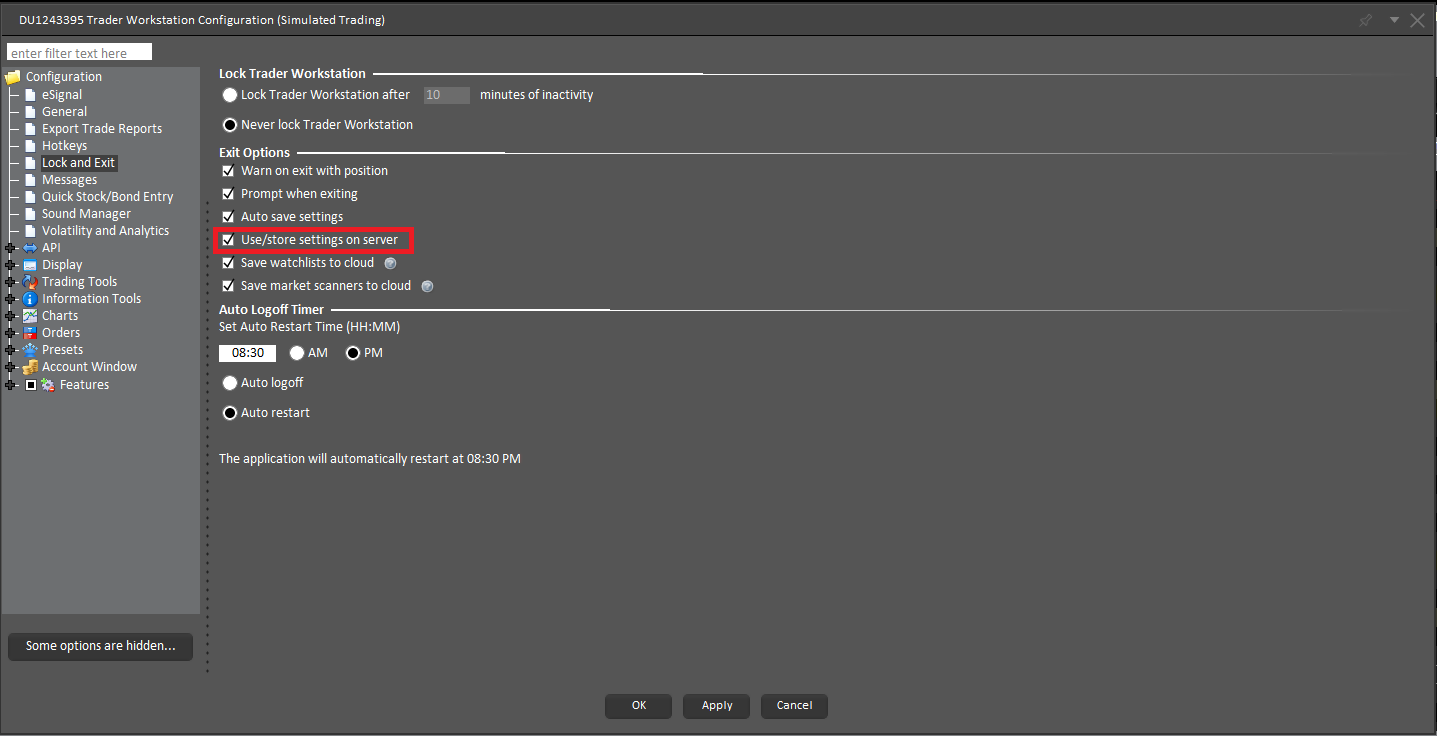Expand the Account Window tree node
Viewport: 1437px width, 736px height.
[11, 367]
